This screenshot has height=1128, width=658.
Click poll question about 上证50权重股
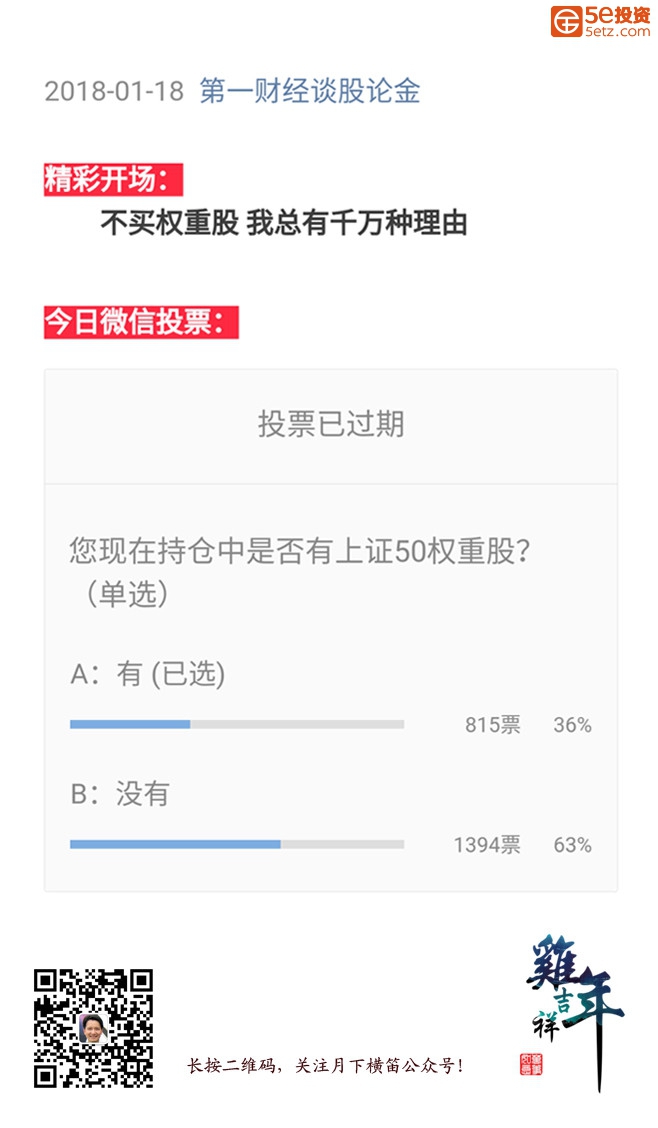tap(300, 572)
